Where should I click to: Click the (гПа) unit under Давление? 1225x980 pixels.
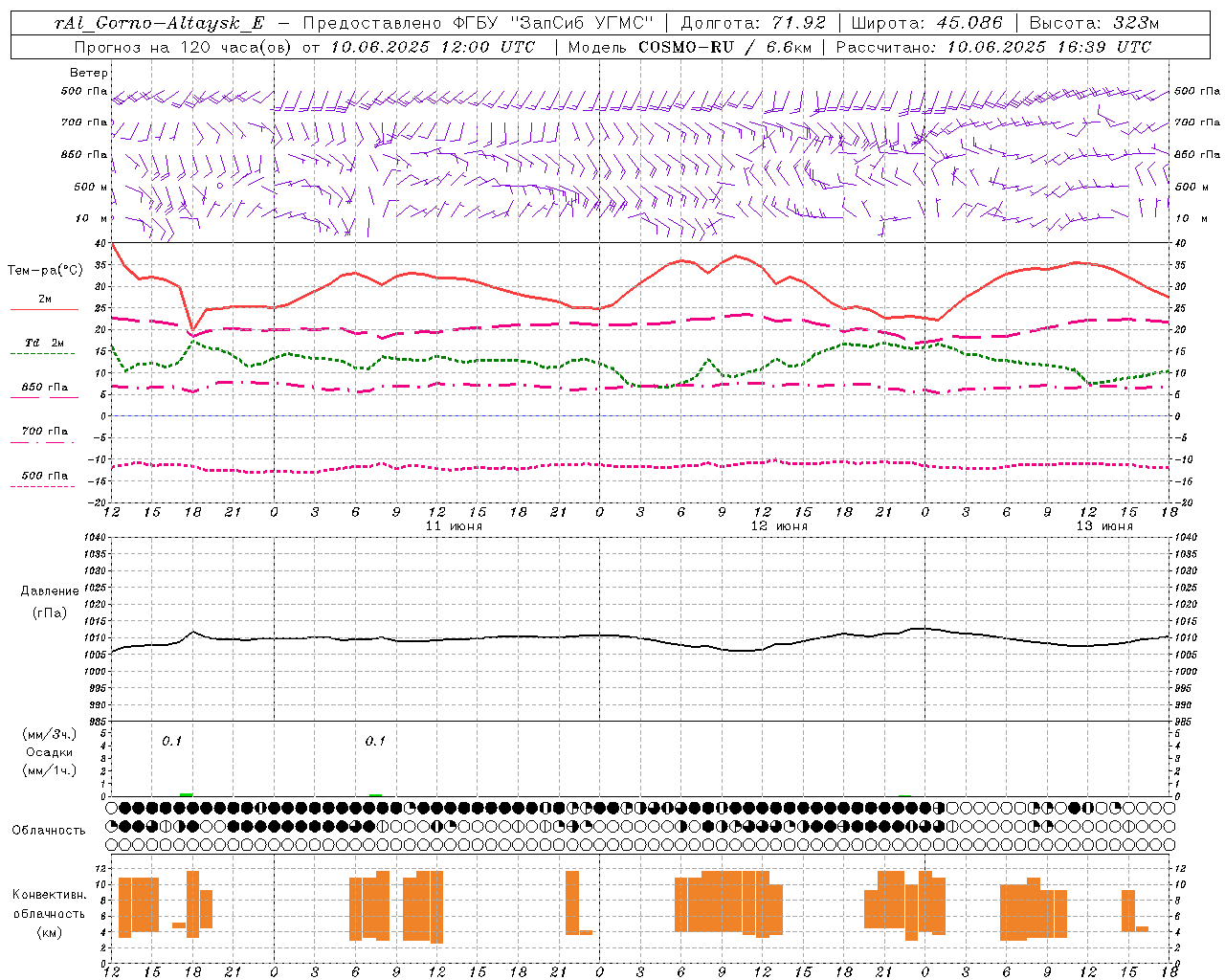coord(50,613)
